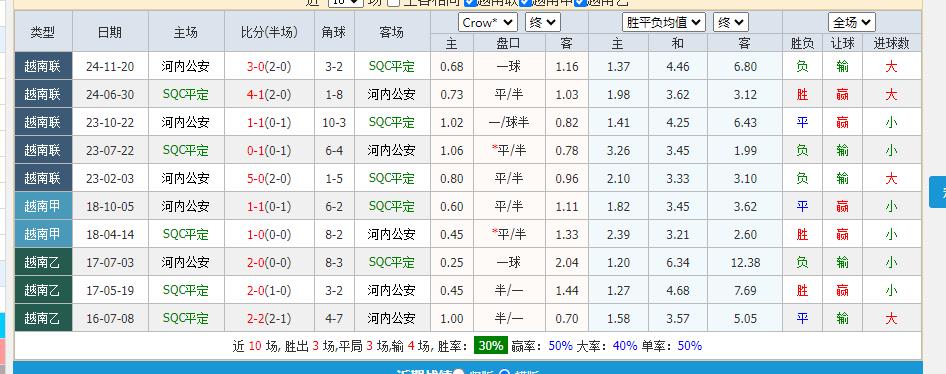Click home team 河内公安 in the 18-10-05 row
The image size is (946, 374).
click(186, 206)
